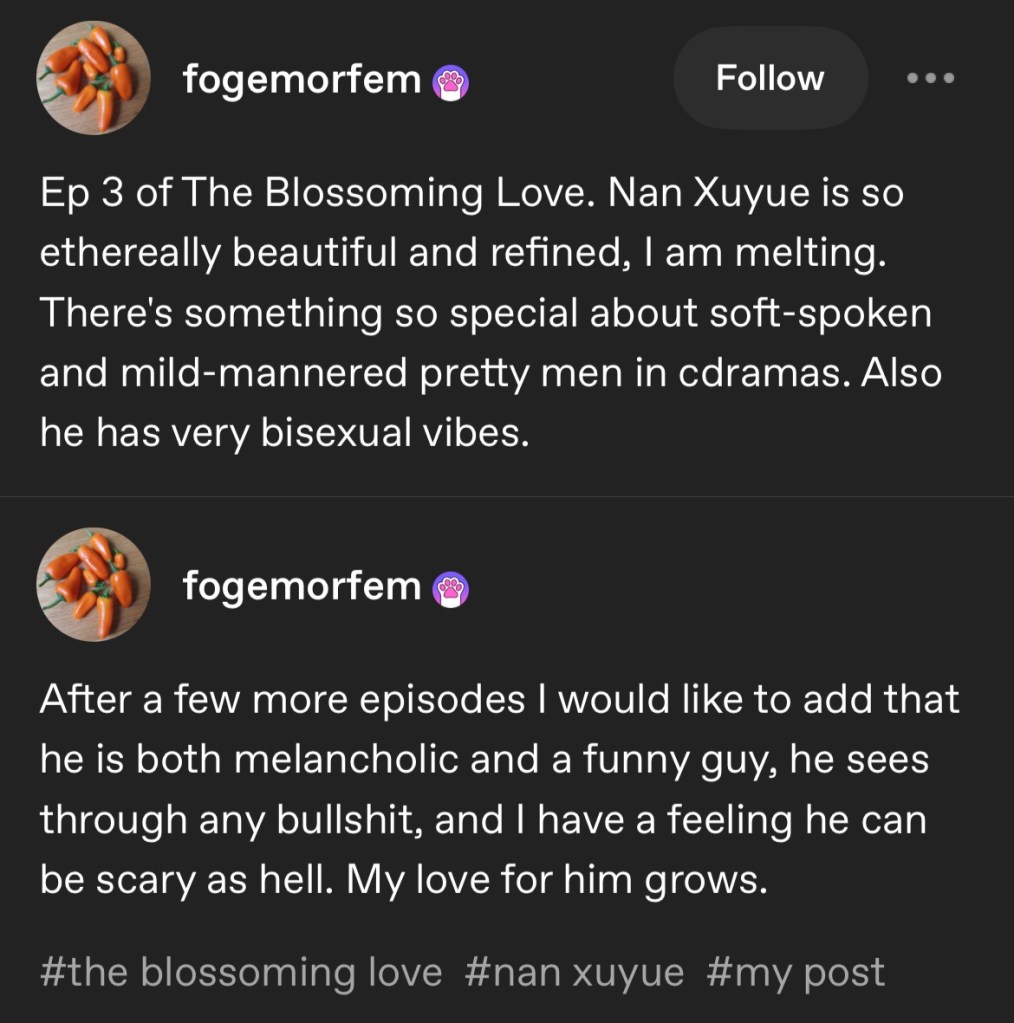Open fogemorfem's profile from the top username
This screenshot has width=1014, height=1023.
[301, 79]
